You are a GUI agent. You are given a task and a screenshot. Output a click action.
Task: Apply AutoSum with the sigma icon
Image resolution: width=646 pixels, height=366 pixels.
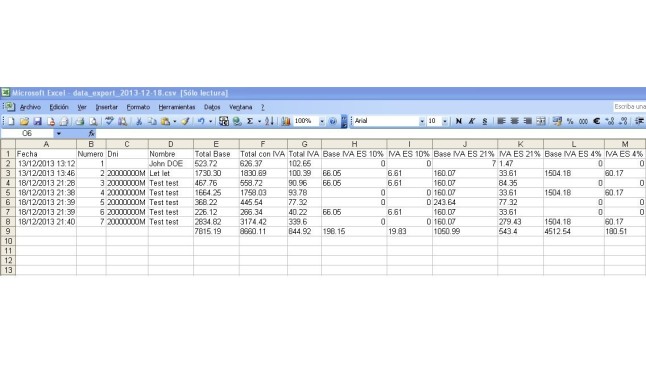250,121
